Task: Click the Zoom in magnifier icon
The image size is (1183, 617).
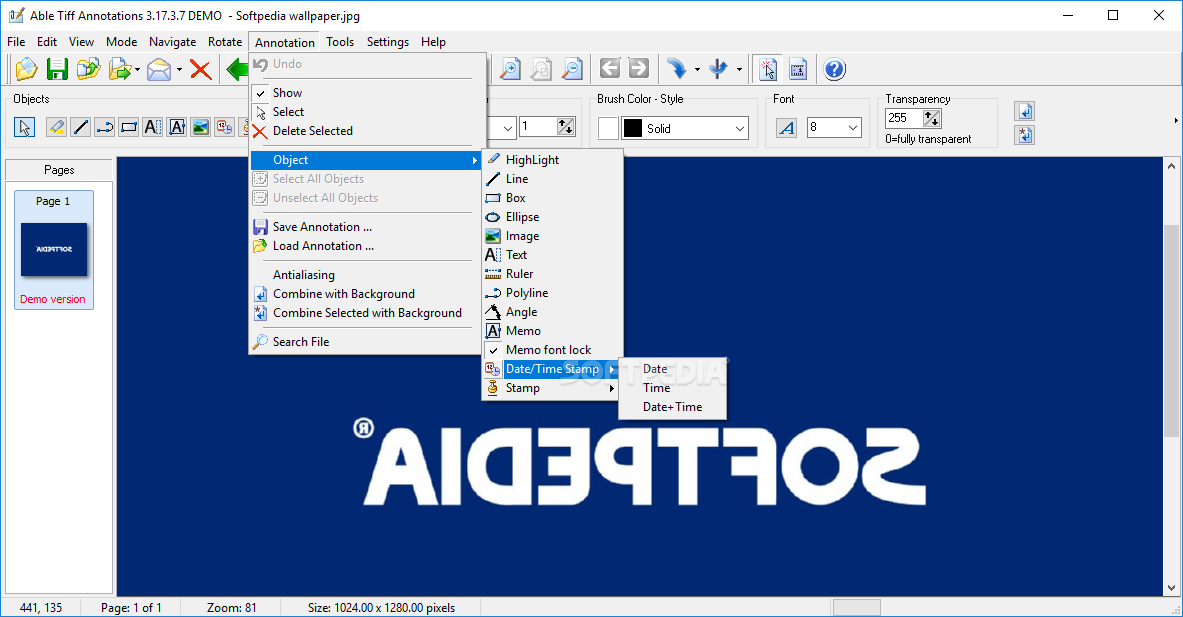Action: coord(511,69)
